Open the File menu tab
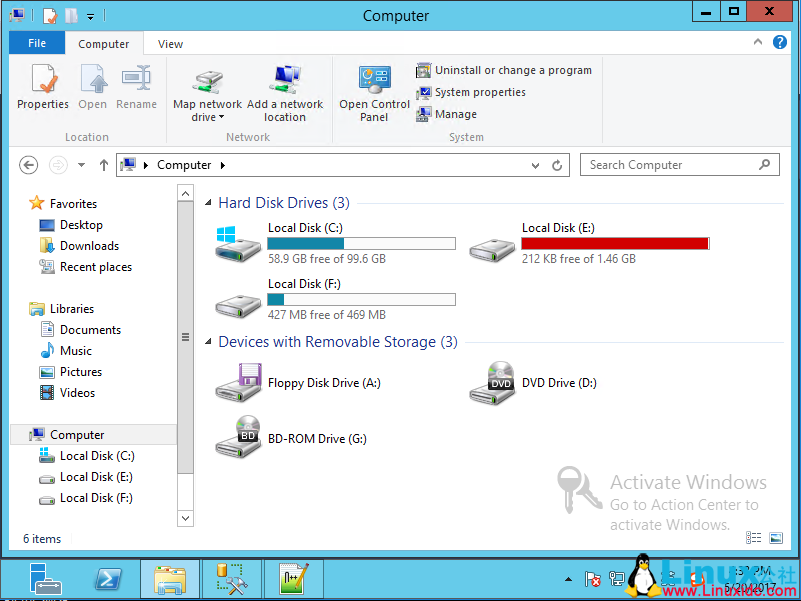 click(x=37, y=43)
